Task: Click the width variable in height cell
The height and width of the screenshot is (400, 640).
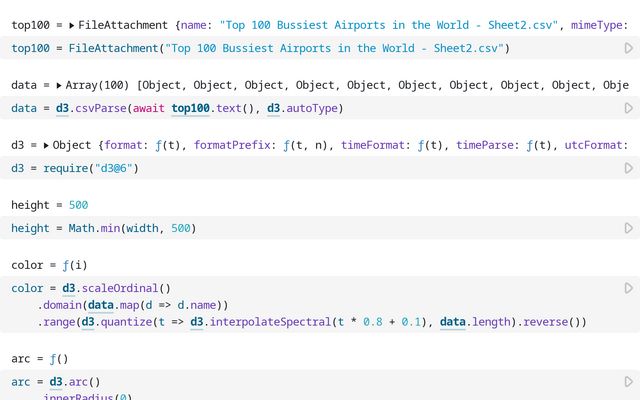Action: 142,228
